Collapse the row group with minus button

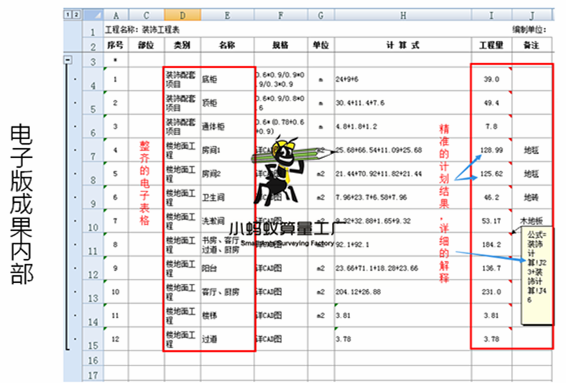point(68,60)
